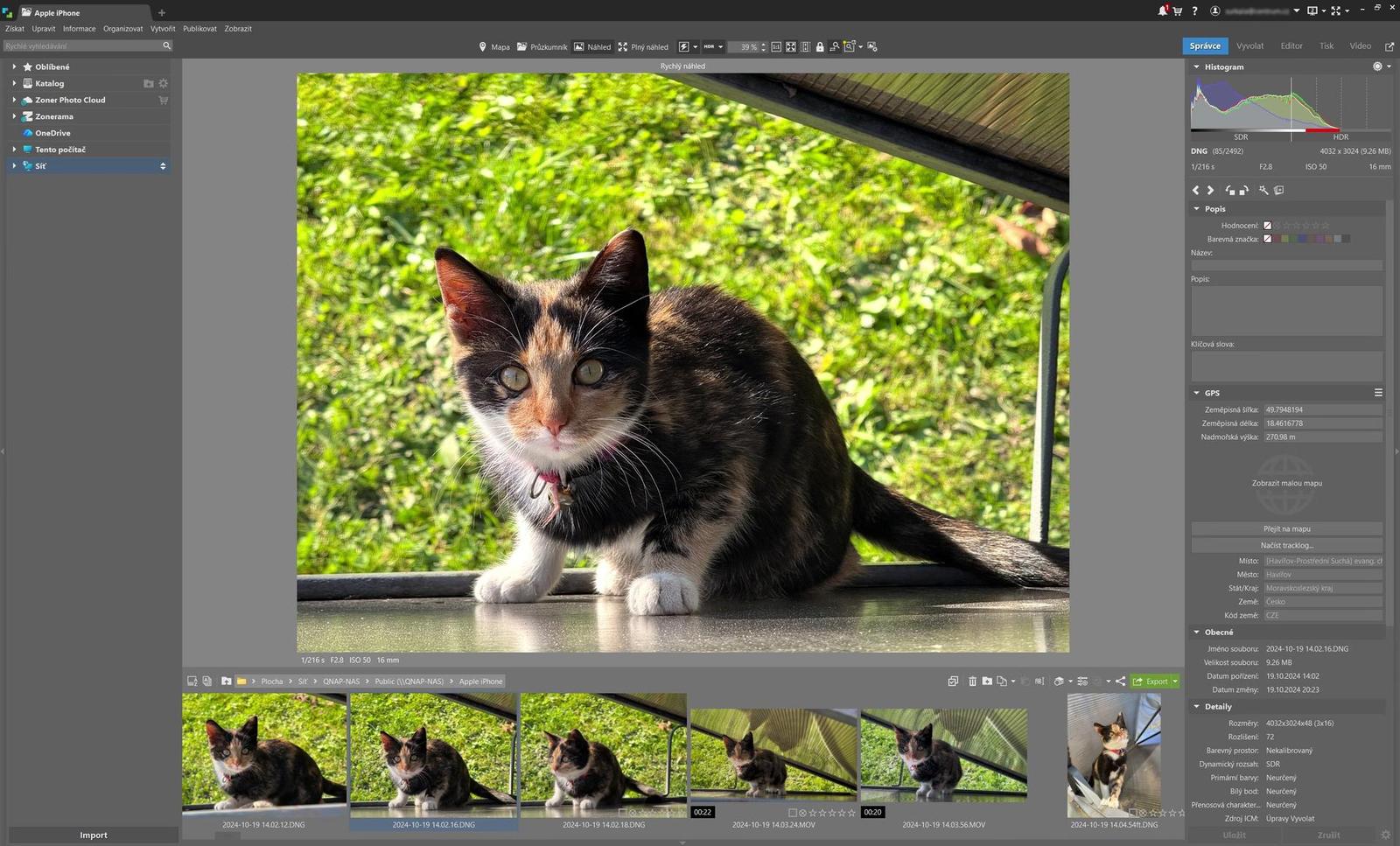Go to next photo using the right arrow

pyautogui.click(x=1210, y=190)
